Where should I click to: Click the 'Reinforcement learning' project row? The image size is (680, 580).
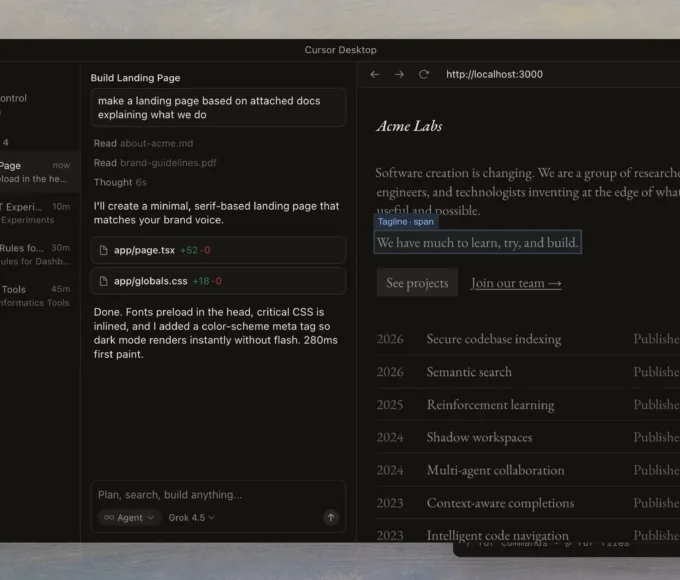tap(528, 405)
